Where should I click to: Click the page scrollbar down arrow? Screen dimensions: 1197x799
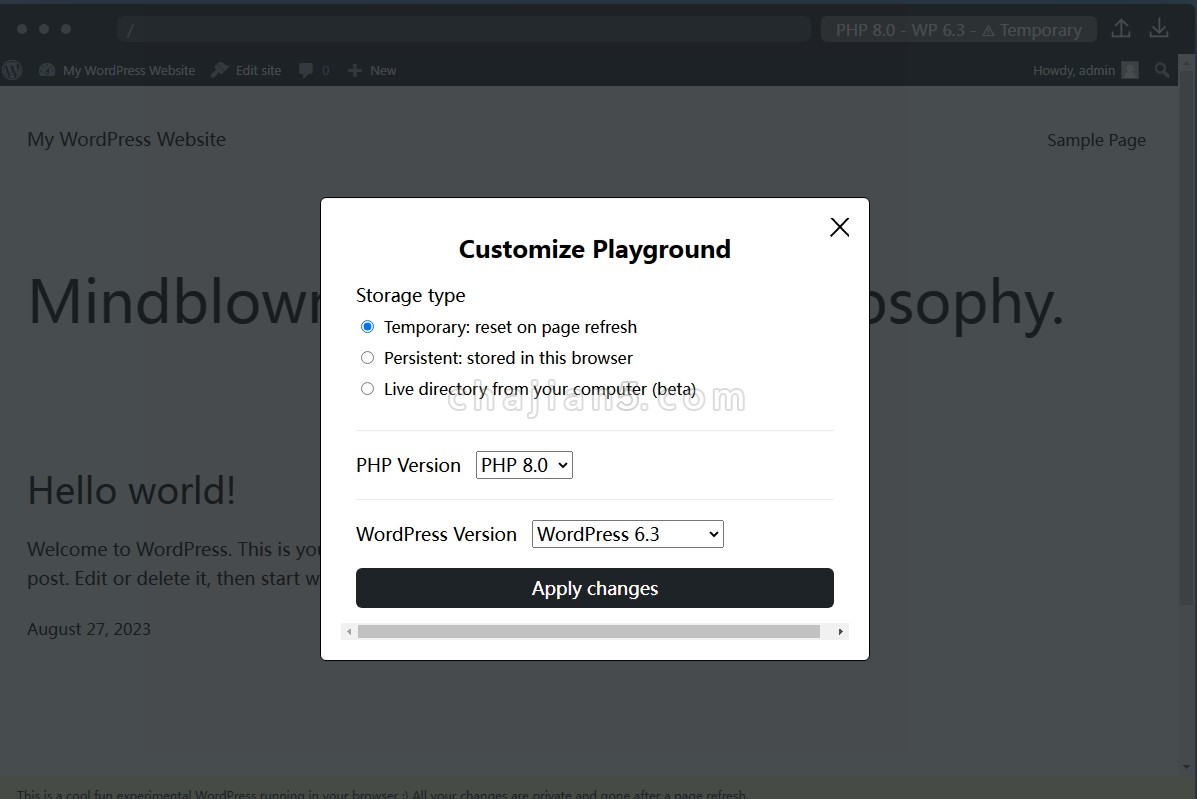tap(1187, 767)
